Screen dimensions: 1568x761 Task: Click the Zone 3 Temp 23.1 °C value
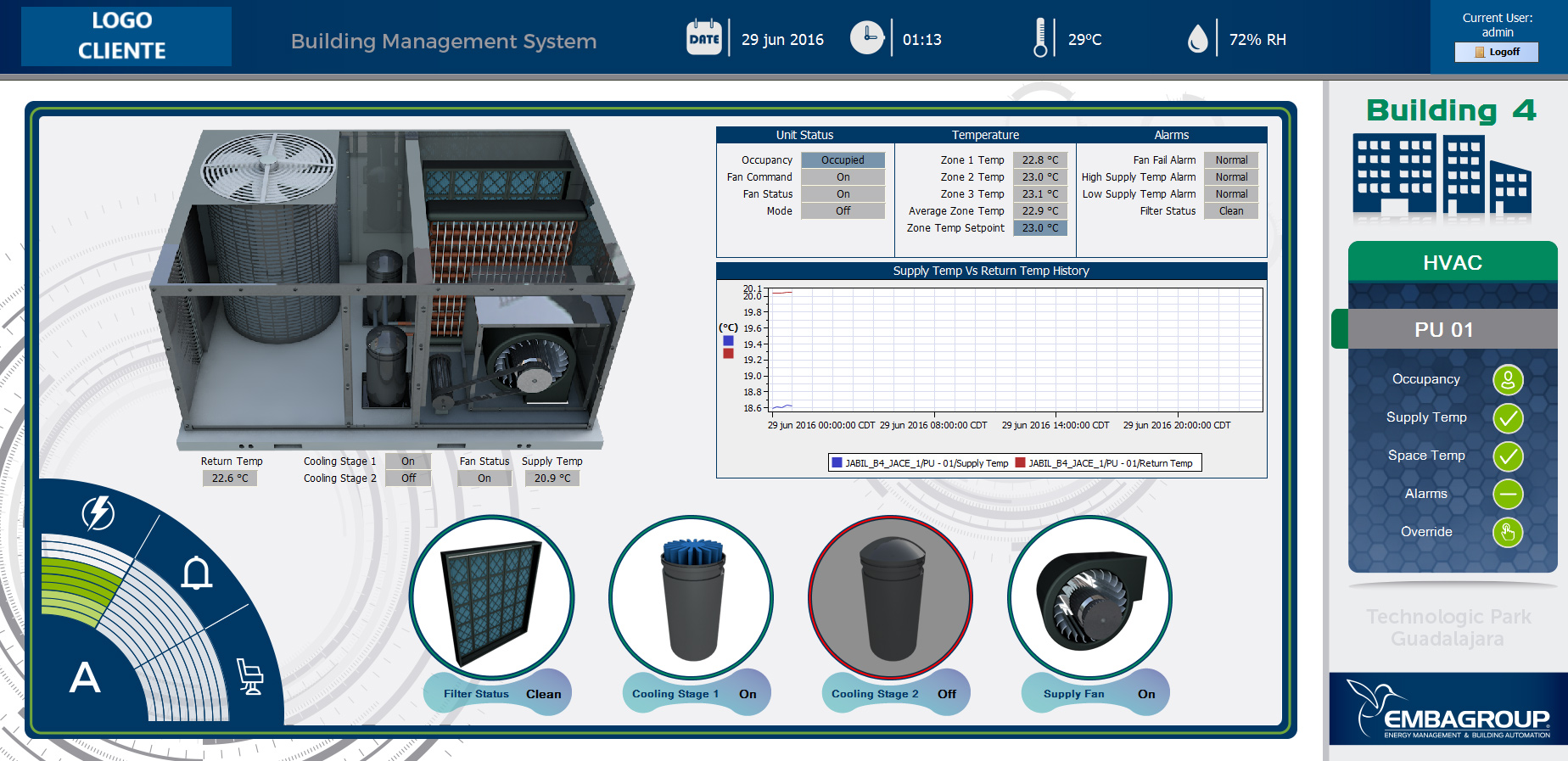click(x=1040, y=194)
